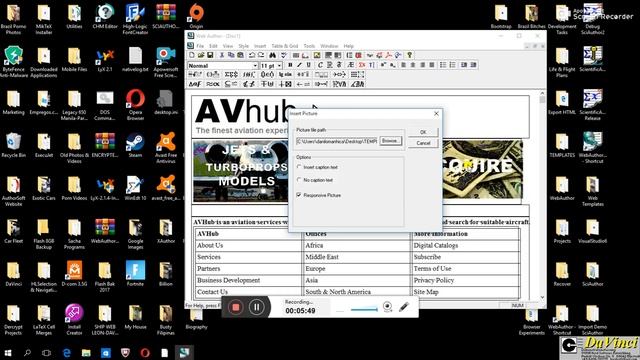Click the red PDF export icon
The image size is (640, 360).
[x=389, y=55]
